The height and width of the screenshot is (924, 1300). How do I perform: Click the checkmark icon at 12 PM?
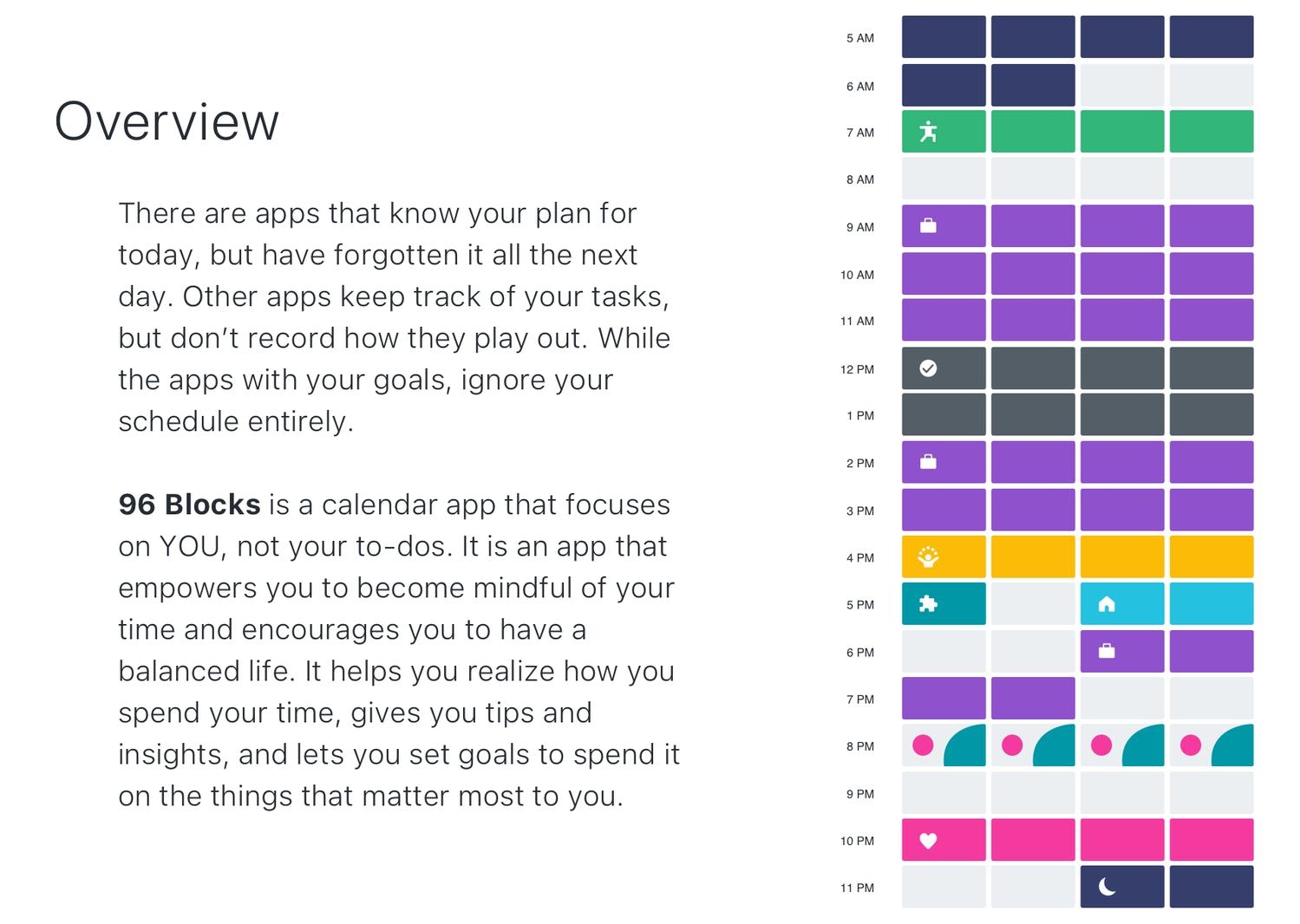(x=928, y=368)
